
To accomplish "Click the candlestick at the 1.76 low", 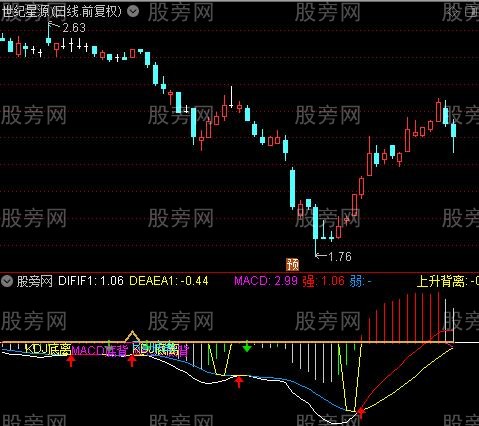I will (315, 230).
